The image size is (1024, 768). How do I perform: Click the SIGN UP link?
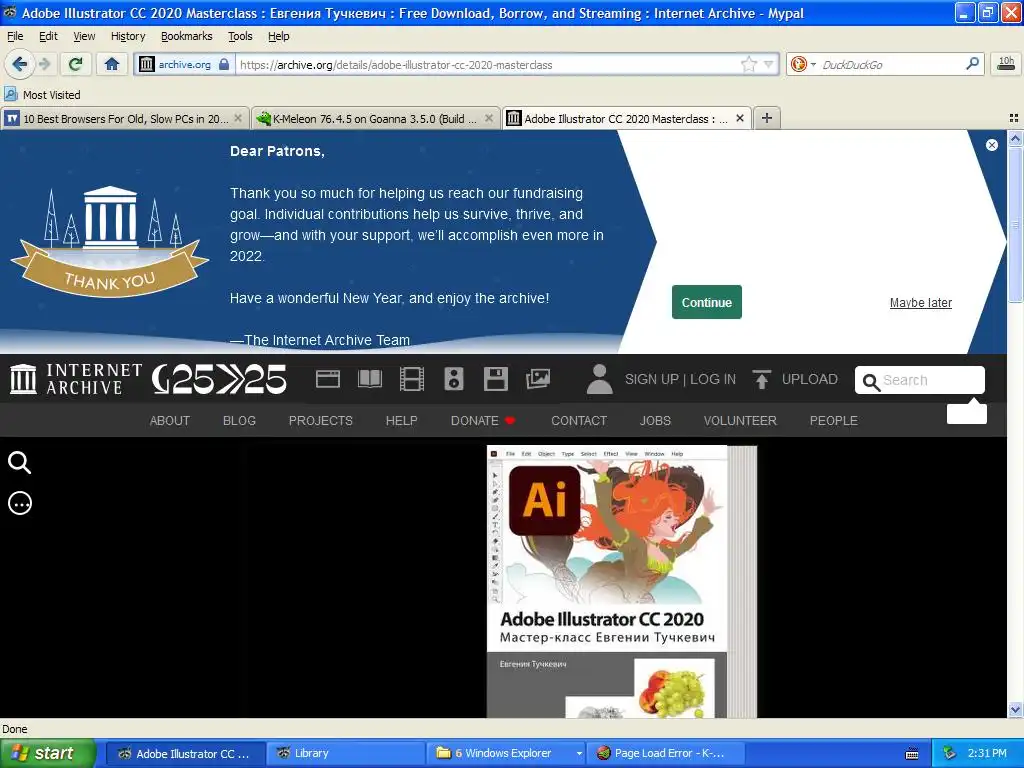[x=652, y=379]
